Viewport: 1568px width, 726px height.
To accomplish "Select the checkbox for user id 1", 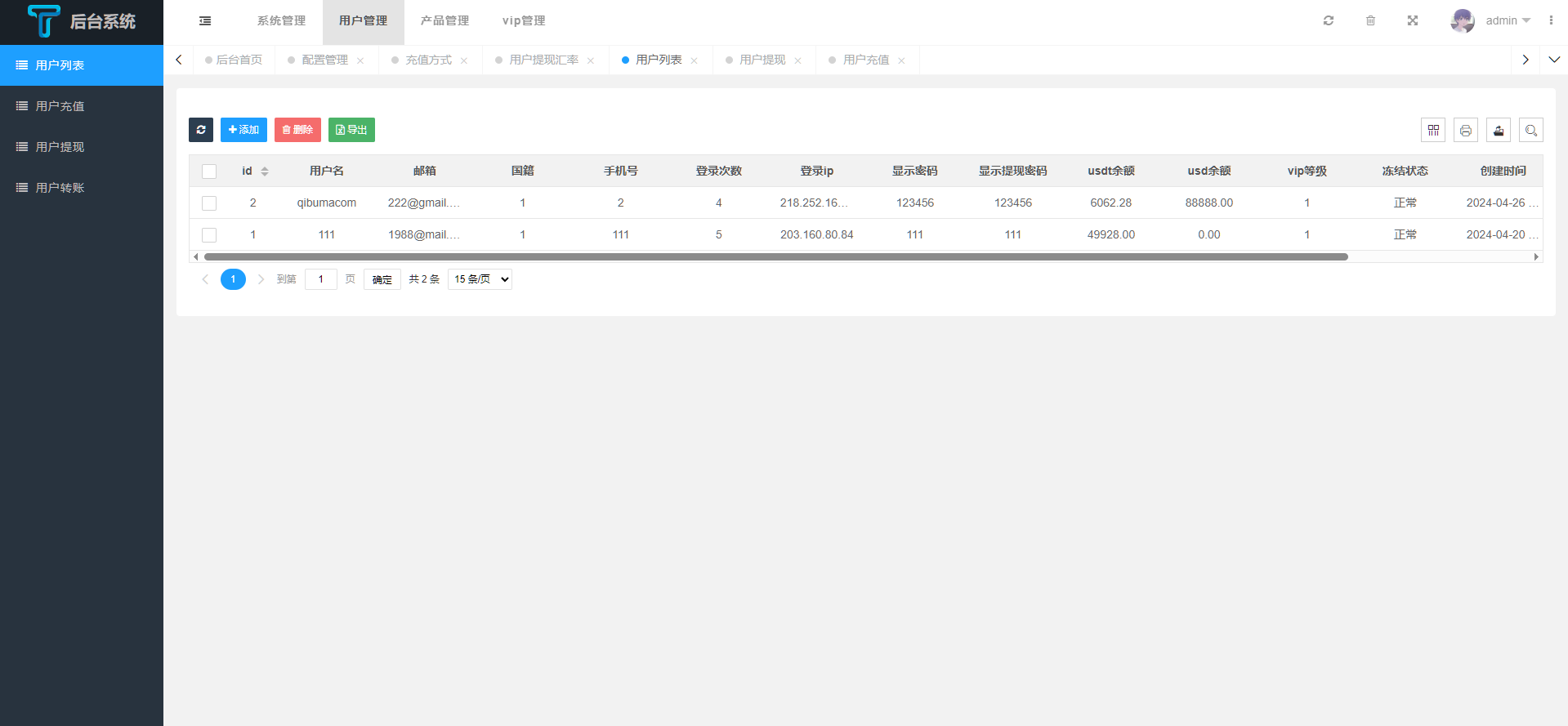I will point(209,235).
